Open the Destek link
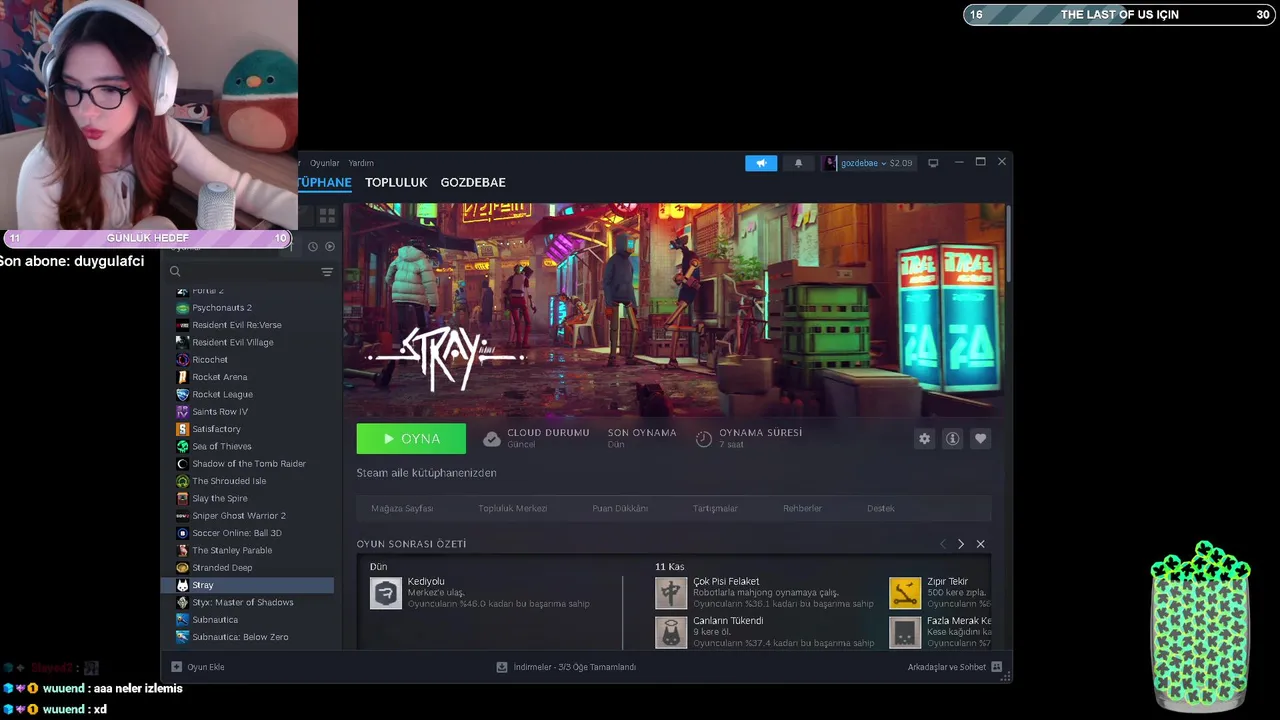 click(x=881, y=508)
